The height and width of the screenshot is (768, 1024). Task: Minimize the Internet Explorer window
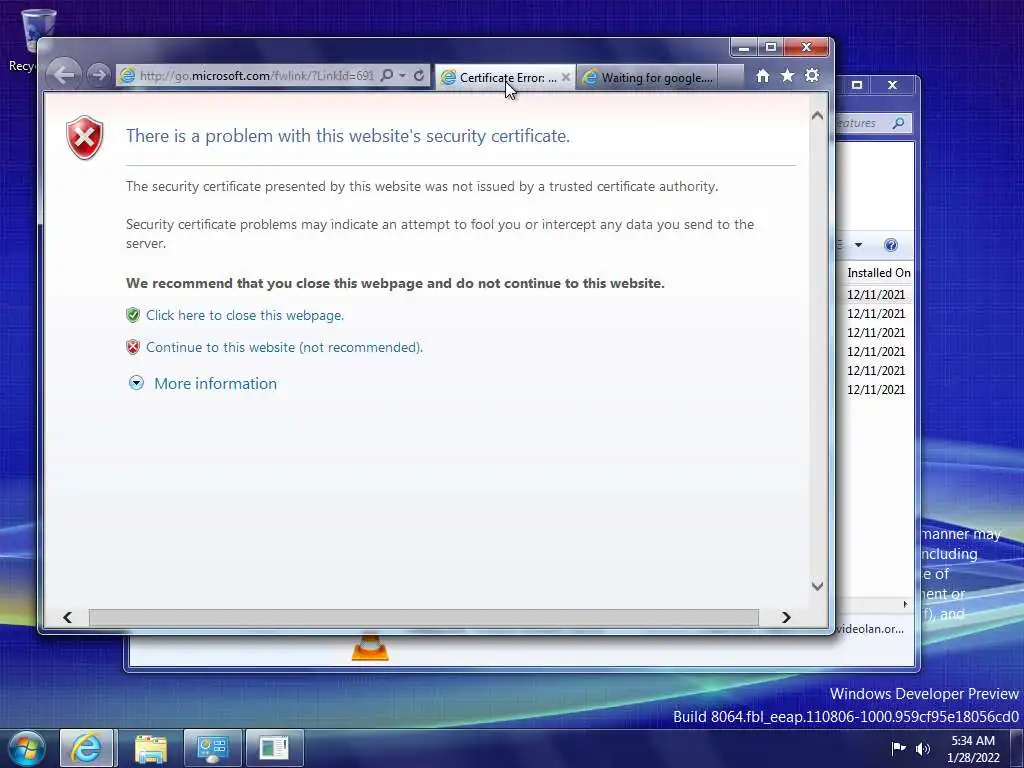point(743,47)
